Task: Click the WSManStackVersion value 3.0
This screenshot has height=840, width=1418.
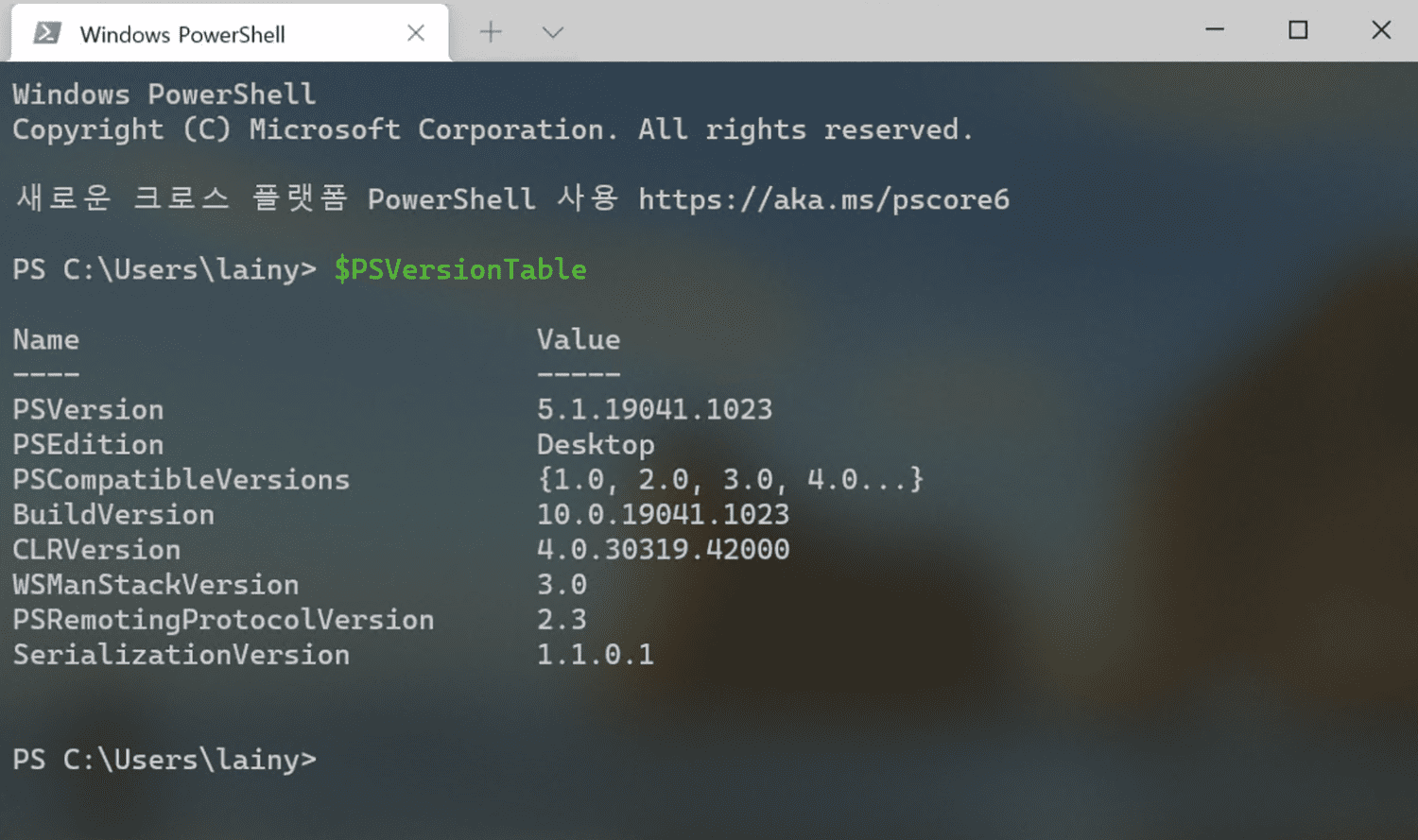Action: pos(562,584)
